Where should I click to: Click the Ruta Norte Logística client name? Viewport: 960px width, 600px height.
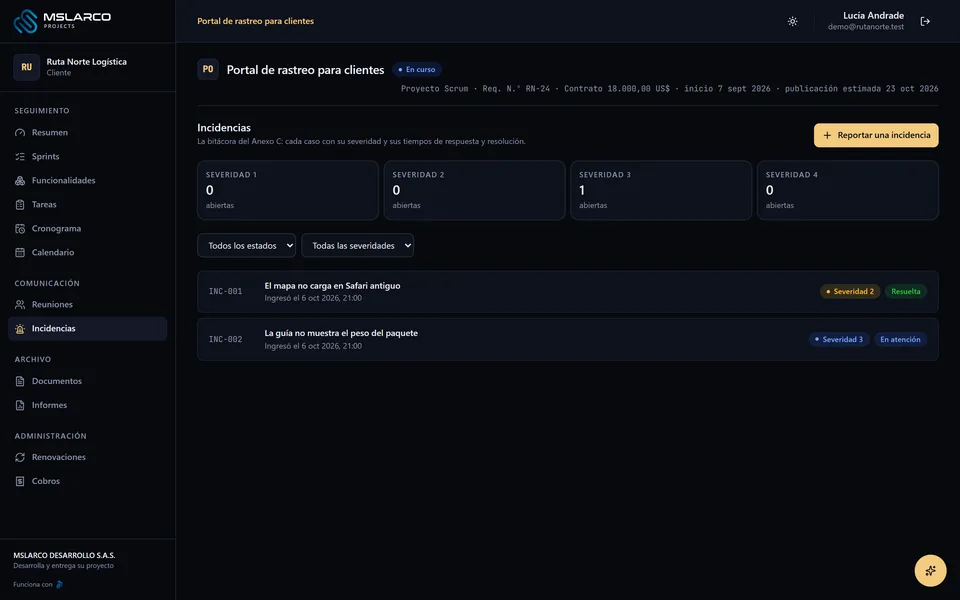point(86,62)
